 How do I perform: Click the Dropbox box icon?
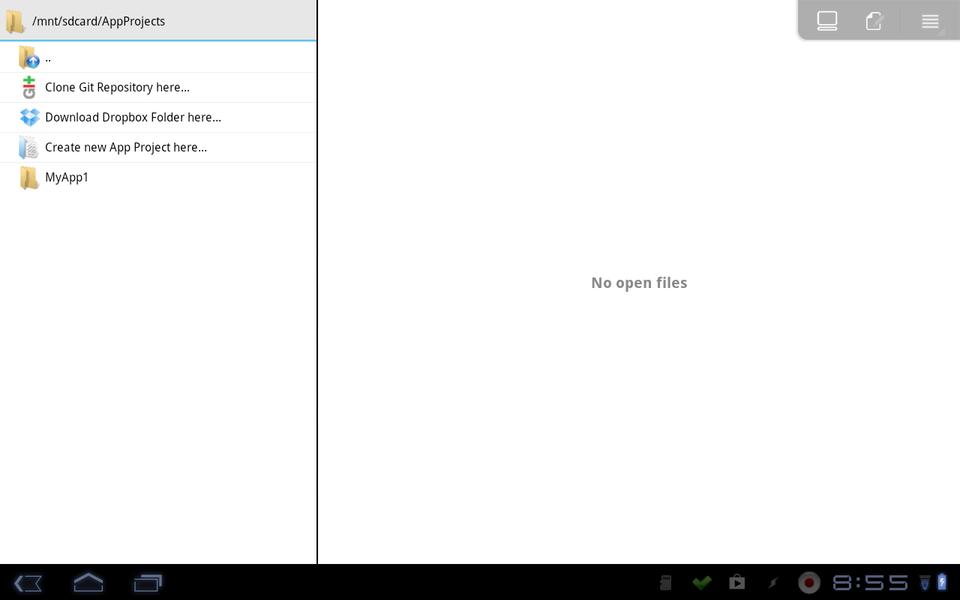pyautogui.click(x=29, y=118)
